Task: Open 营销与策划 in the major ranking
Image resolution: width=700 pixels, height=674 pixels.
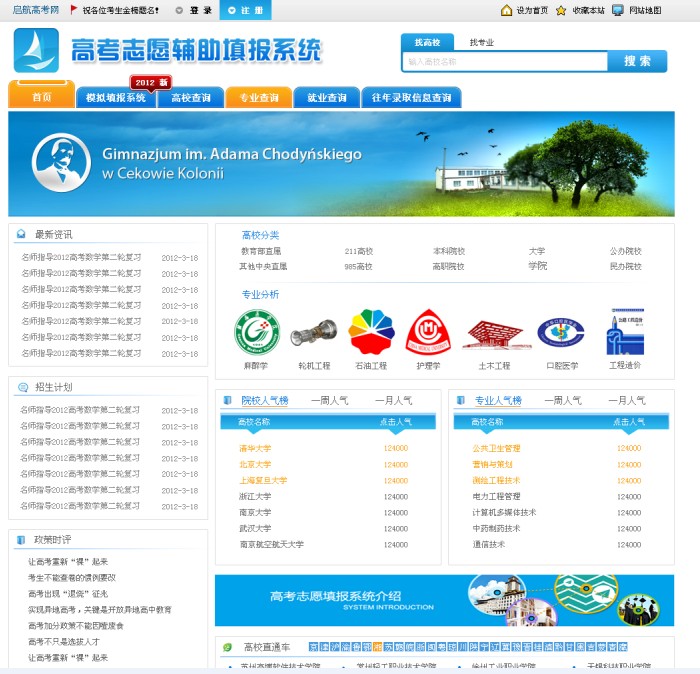Action: 492,464
